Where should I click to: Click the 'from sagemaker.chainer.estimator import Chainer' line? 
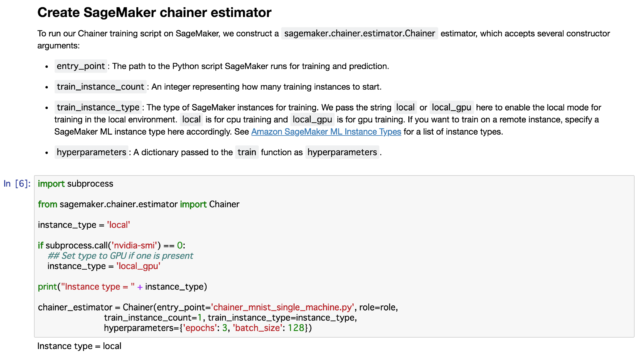[x=138, y=204]
